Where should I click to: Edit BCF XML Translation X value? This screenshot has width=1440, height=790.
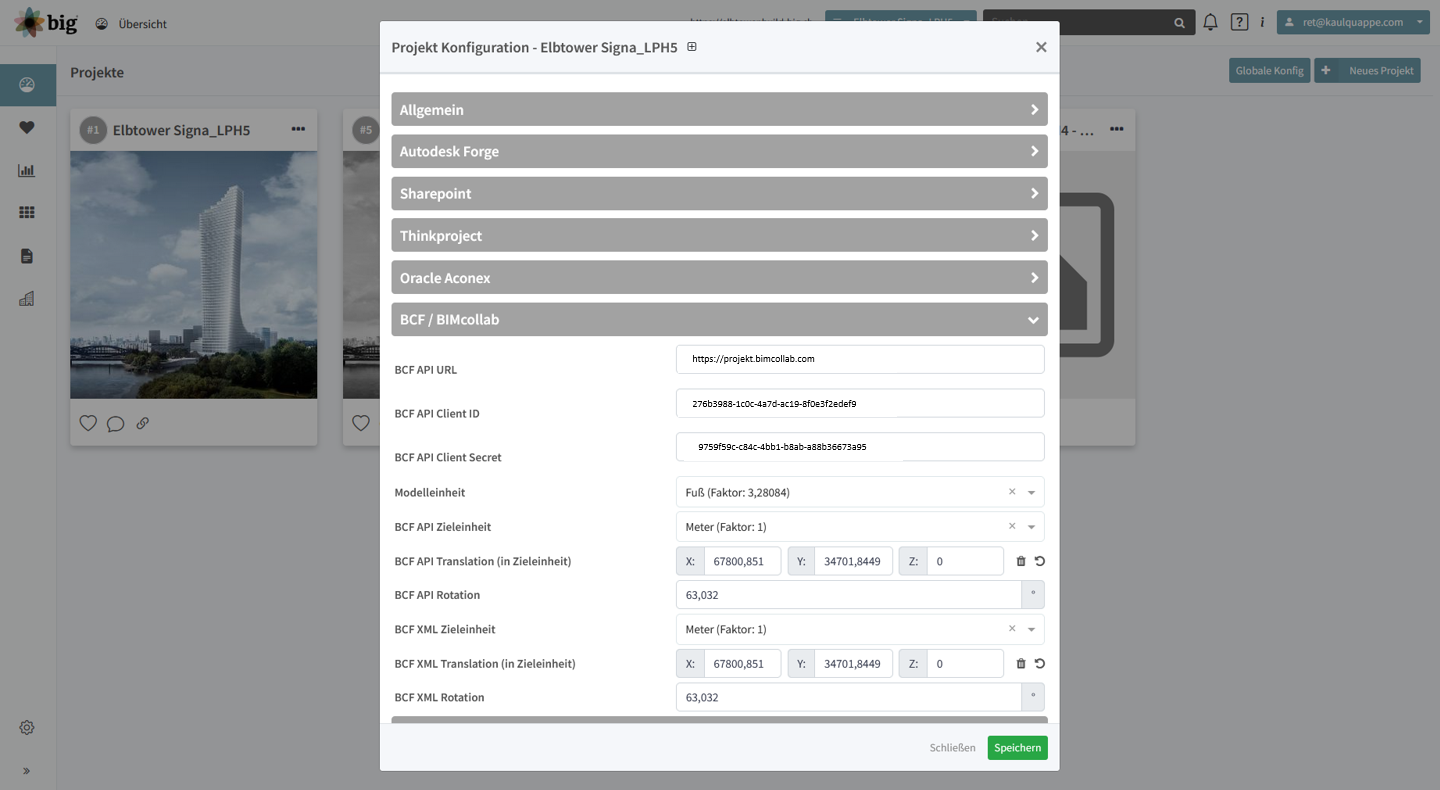pos(742,663)
